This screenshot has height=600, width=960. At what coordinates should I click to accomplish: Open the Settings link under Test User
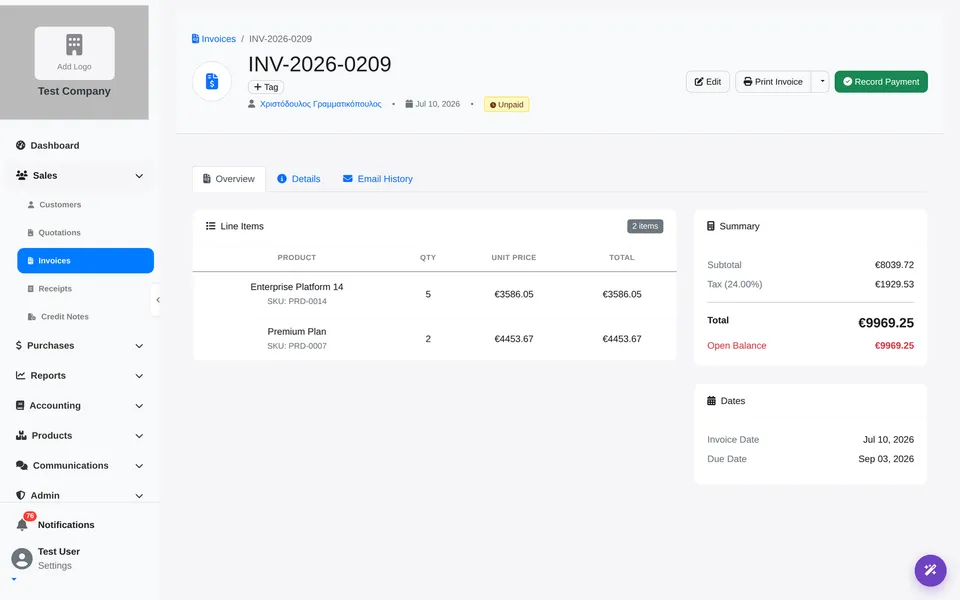pos(54,566)
